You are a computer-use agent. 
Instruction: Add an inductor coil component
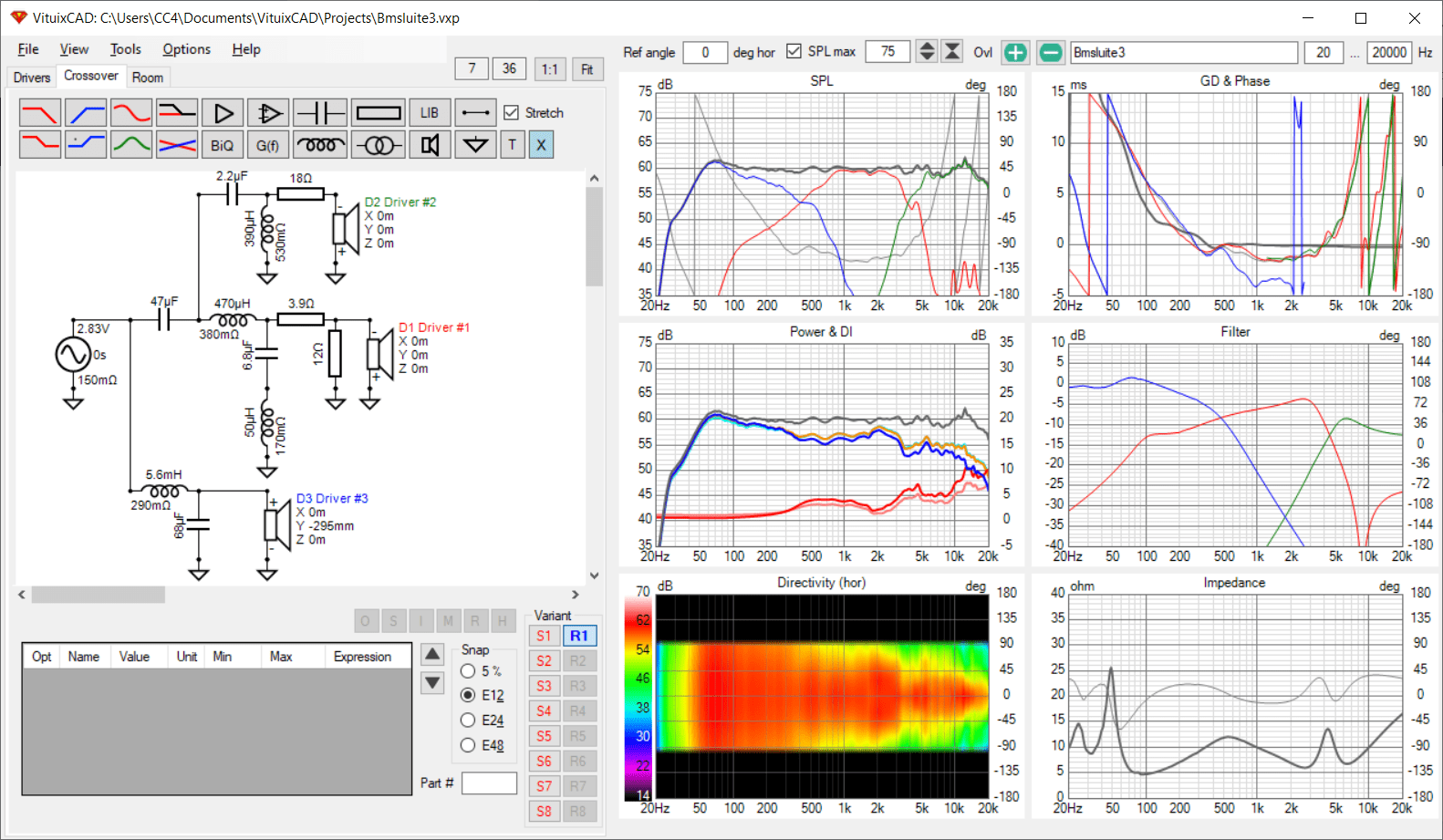(x=320, y=144)
